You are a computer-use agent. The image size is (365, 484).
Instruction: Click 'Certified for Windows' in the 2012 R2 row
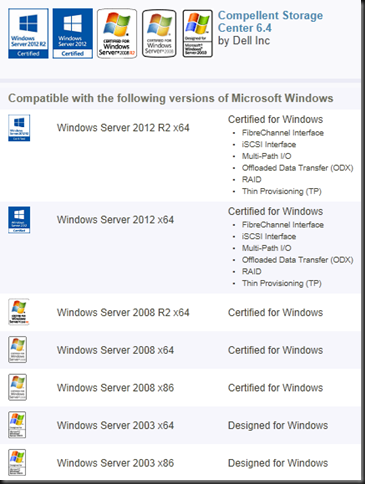pos(275,119)
